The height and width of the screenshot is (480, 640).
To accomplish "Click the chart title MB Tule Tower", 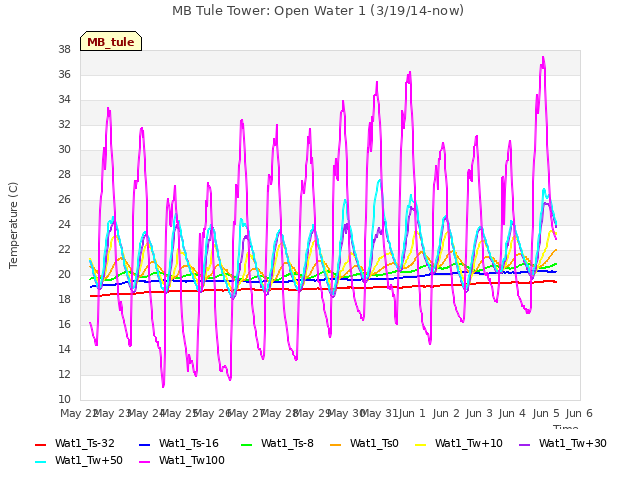I will (x=318, y=11).
